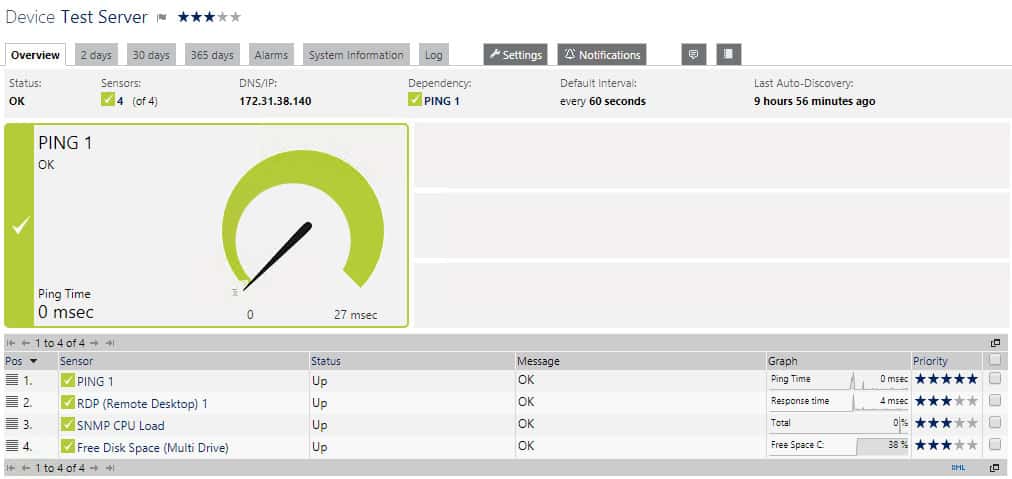
Task: Click green status check of SNMP CPU Load
Action: (68, 425)
